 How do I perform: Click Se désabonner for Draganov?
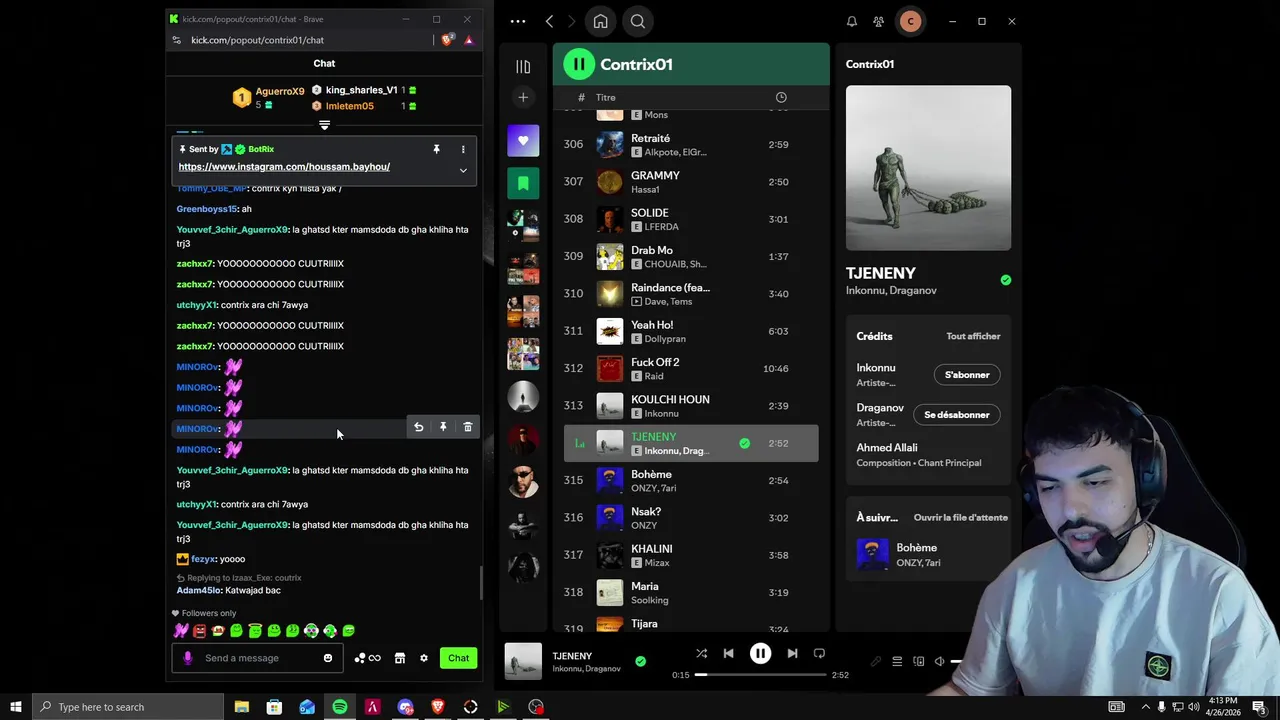957,415
